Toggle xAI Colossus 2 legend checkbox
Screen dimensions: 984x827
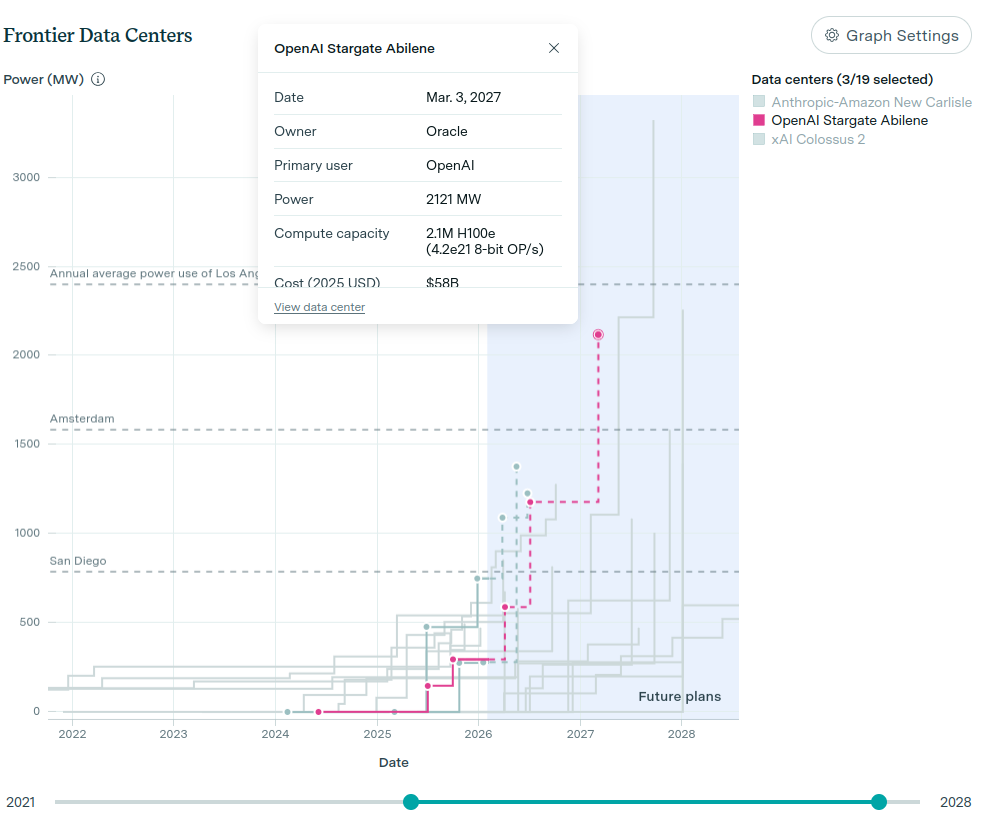click(759, 139)
